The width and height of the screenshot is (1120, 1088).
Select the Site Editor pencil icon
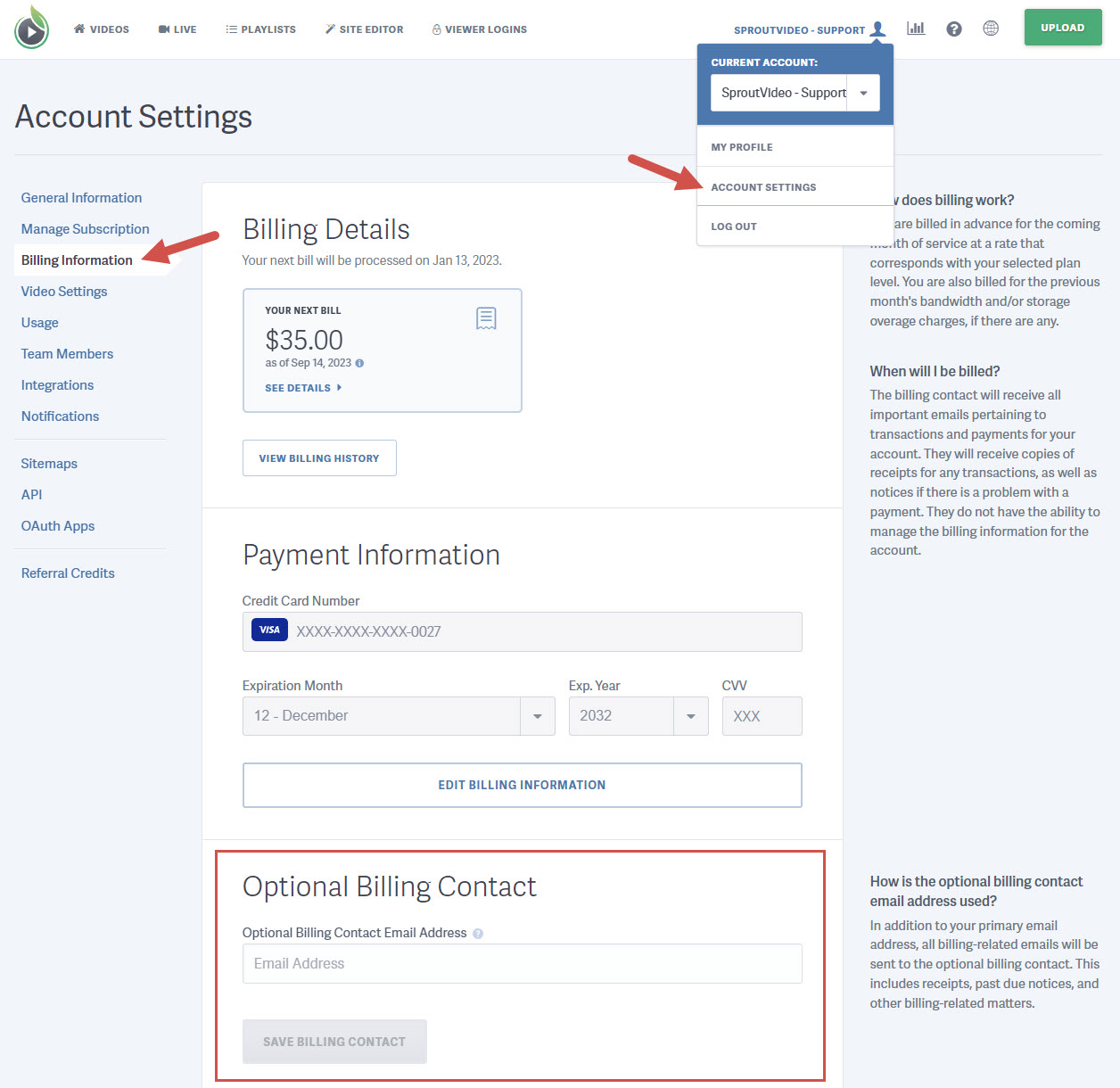(330, 29)
